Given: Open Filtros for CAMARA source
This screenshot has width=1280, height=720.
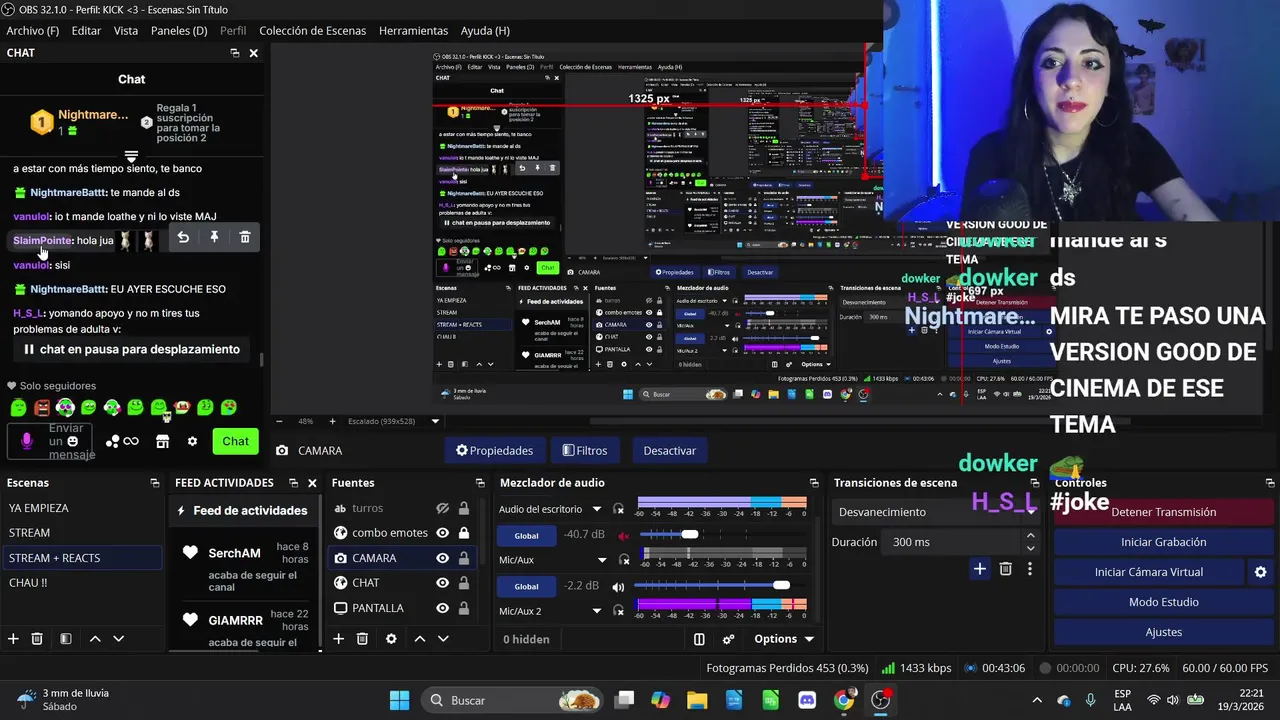Looking at the screenshot, I should [585, 450].
